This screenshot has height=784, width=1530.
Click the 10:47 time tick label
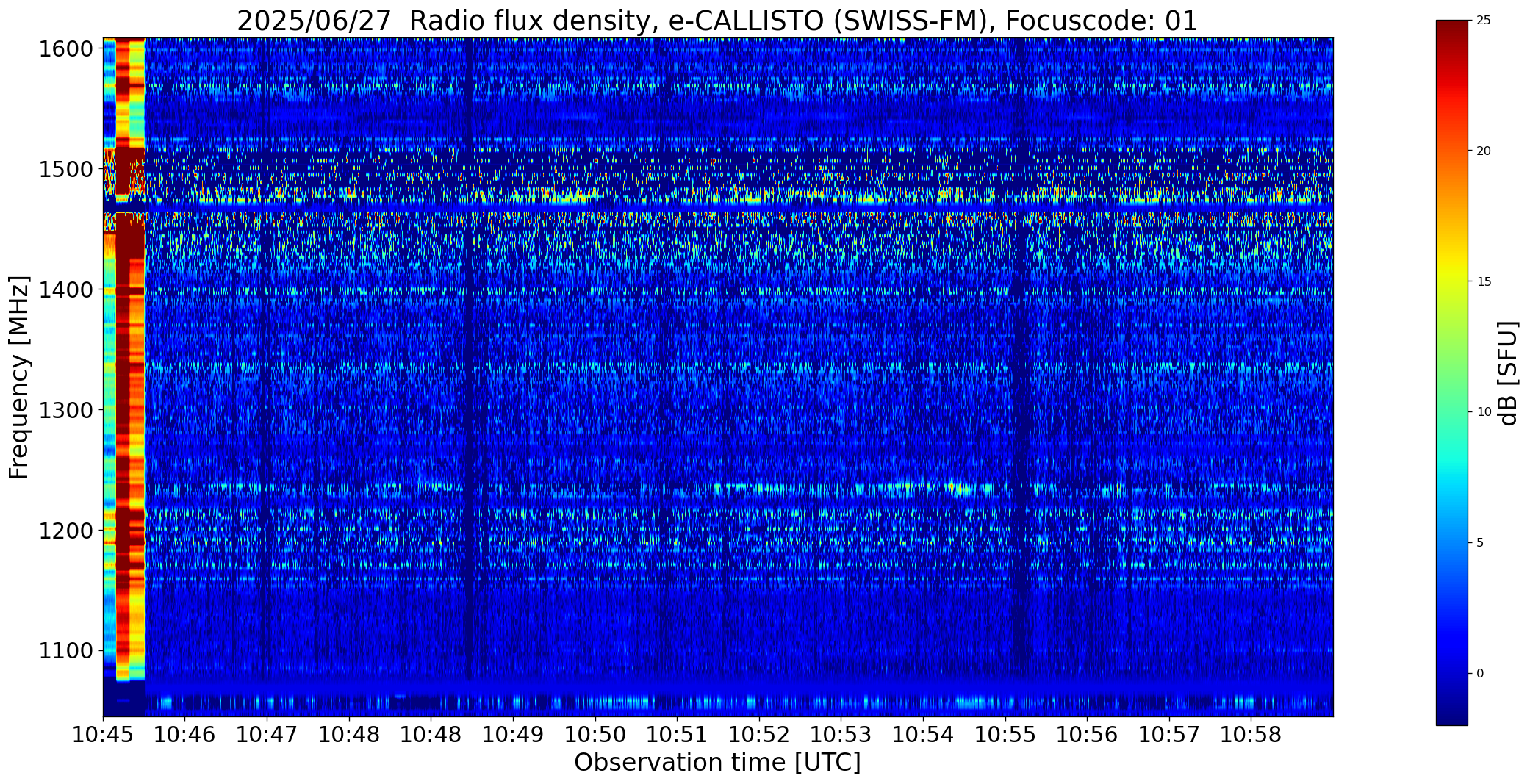point(267,735)
